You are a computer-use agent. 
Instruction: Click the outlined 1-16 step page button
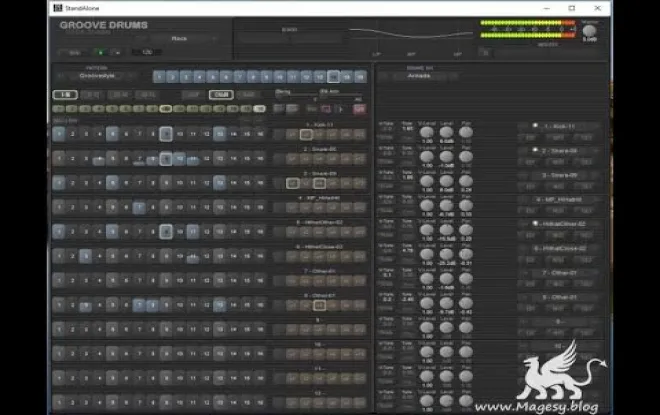click(x=65, y=95)
